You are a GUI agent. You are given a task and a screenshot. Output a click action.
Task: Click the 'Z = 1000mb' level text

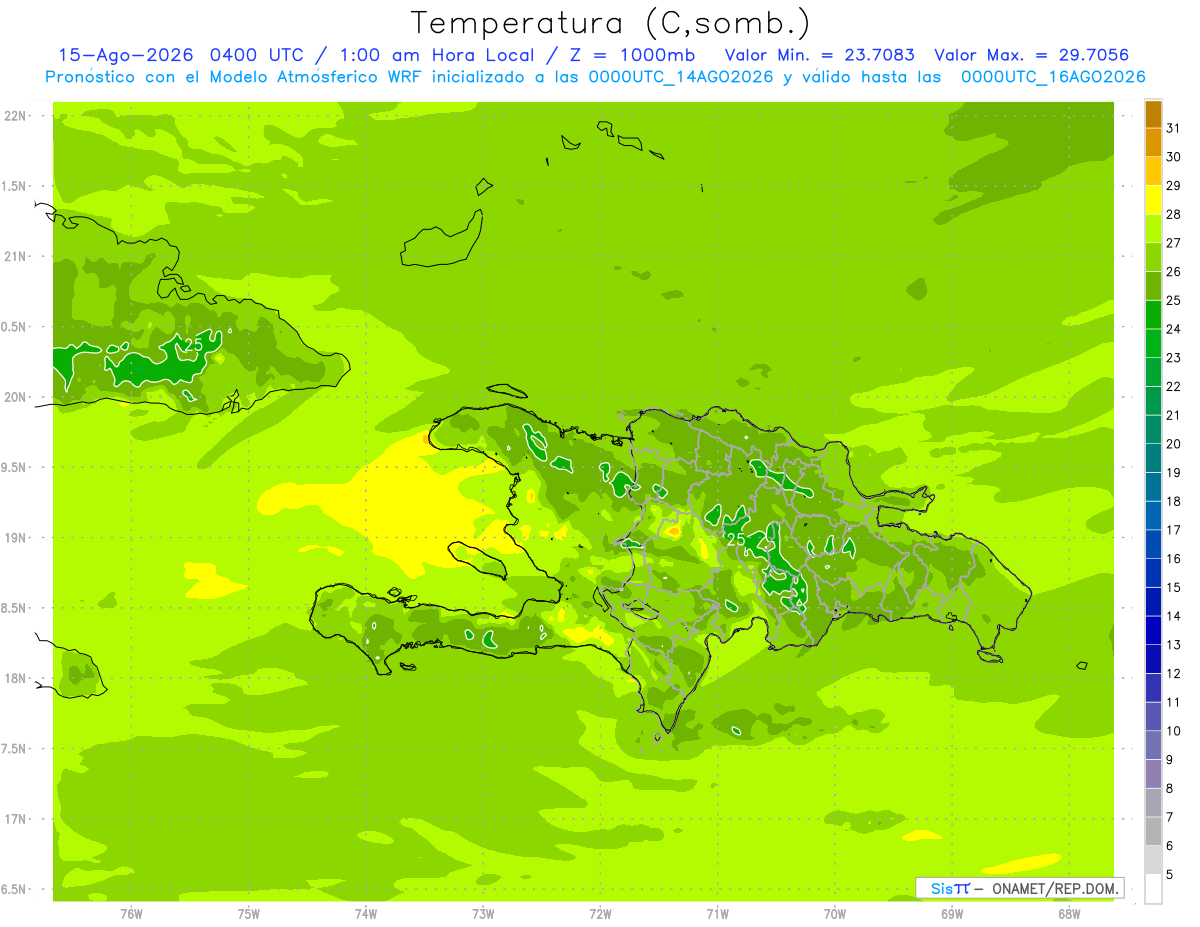pyautogui.click(x=630, y=55)
